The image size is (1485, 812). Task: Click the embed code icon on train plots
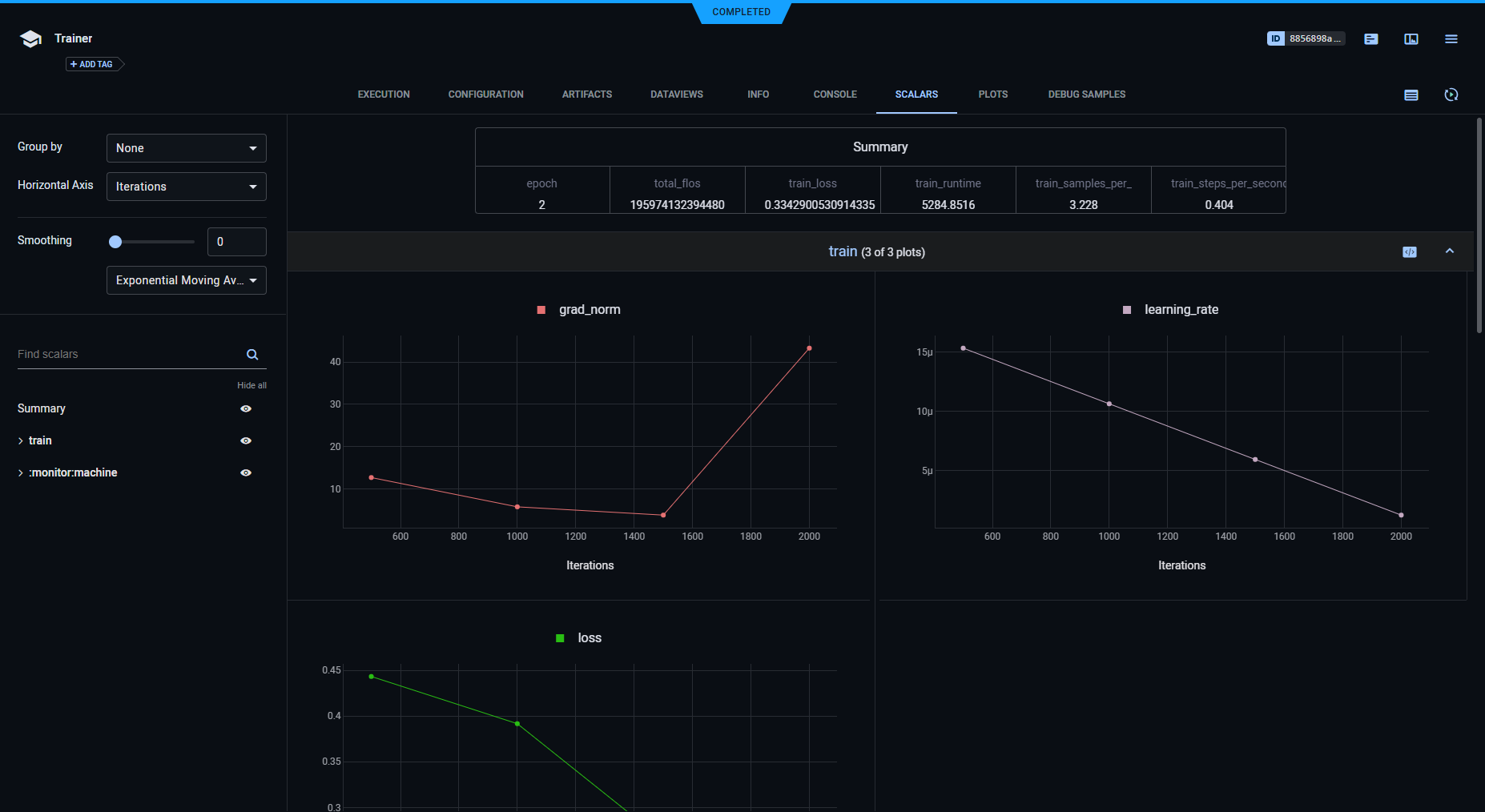point(1410,251)
